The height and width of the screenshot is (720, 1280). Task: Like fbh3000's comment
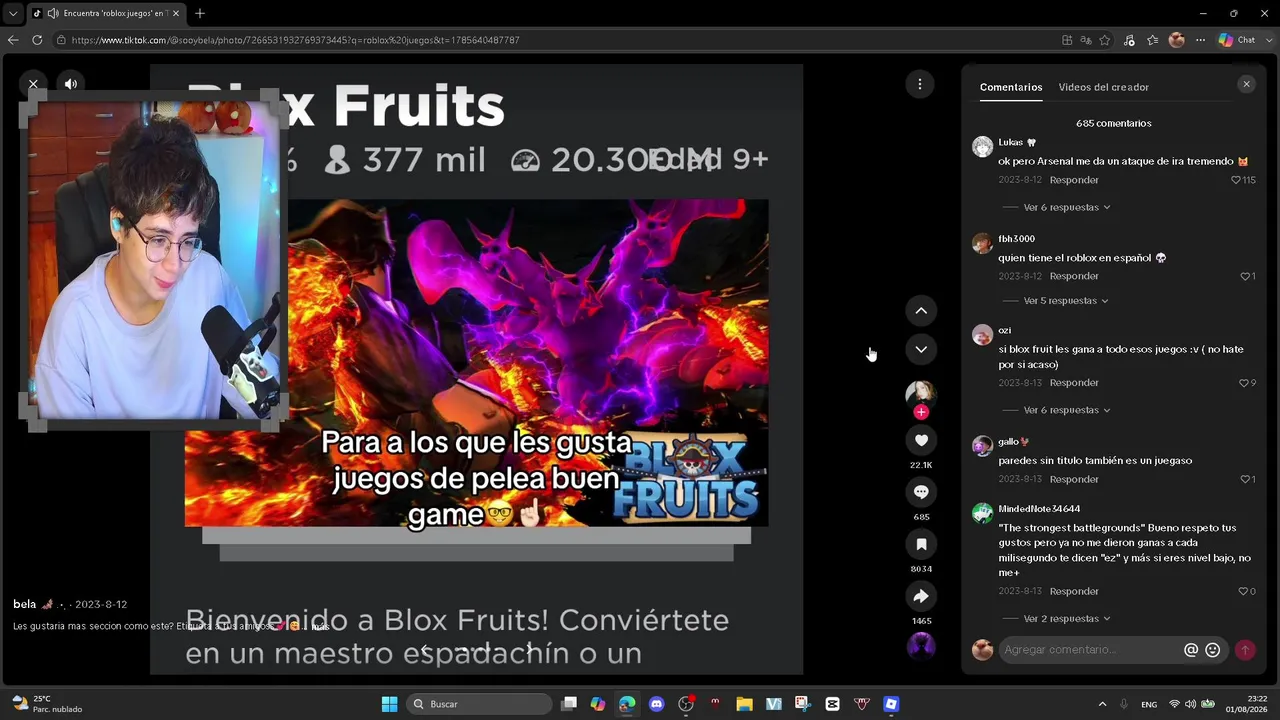(1245, 276)
